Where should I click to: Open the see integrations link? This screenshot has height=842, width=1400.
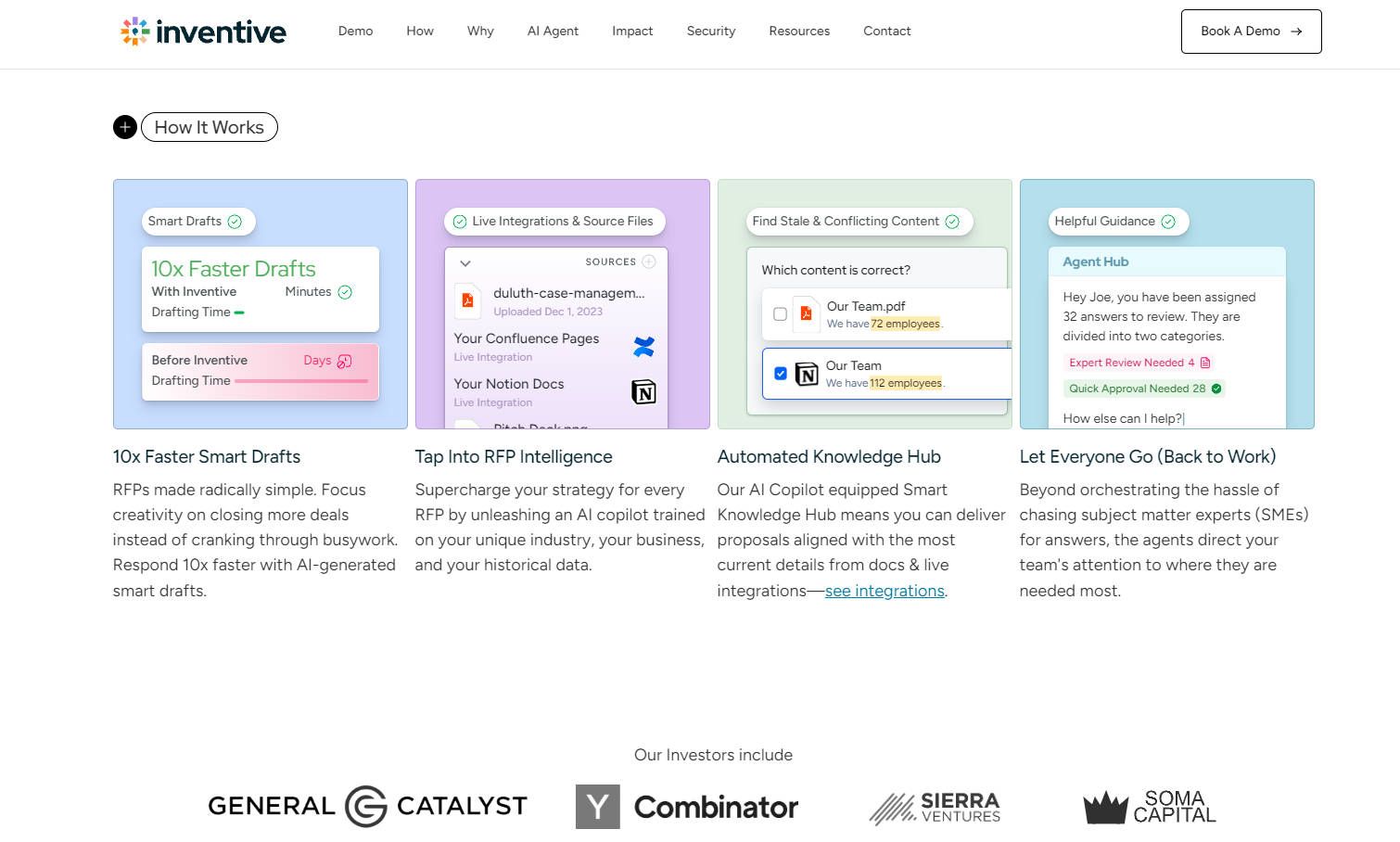click(x=884, y=591)
